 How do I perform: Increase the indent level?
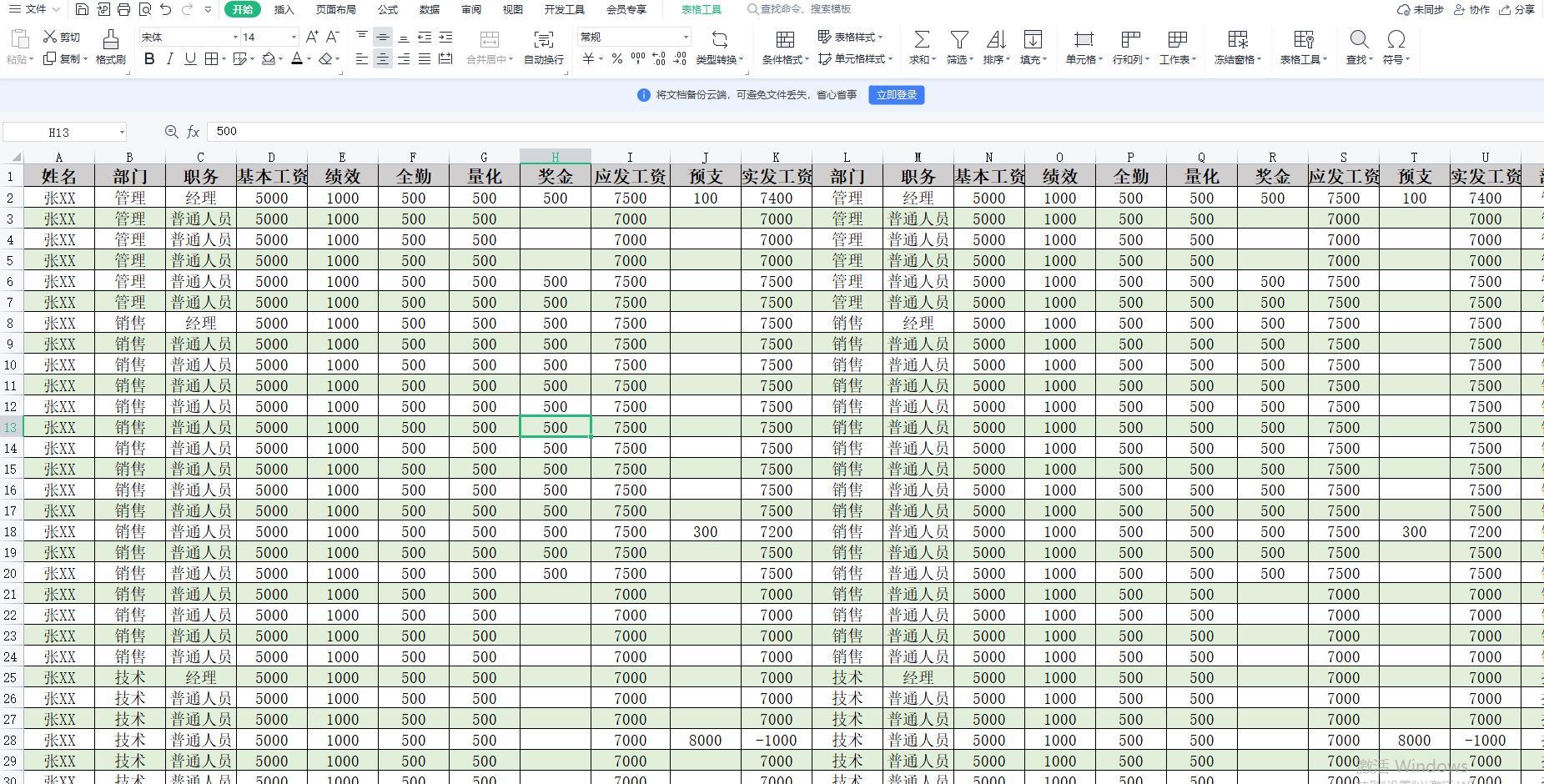click(445, 37)
